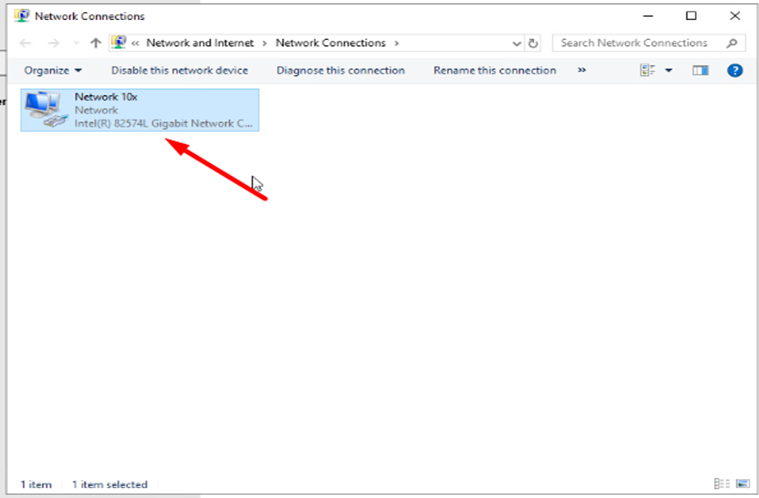Click the Forward navigation arrow
This screenshot has height=498, width=759.
(52, 43)
